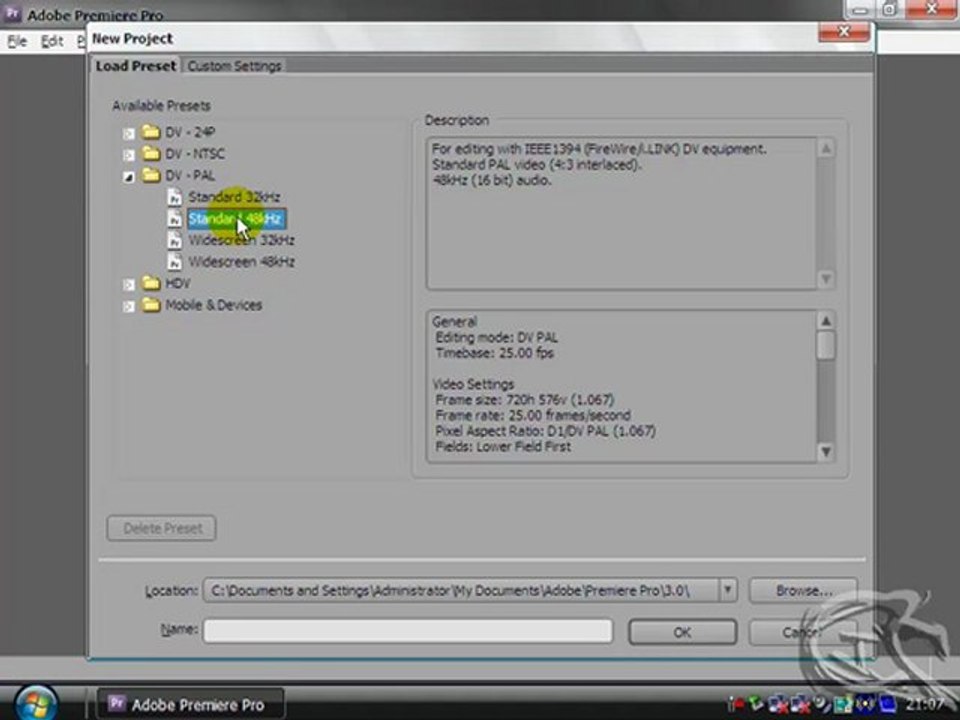
Task: Open the Location path dropdown arrow
Action: click(x=727, y=590)
